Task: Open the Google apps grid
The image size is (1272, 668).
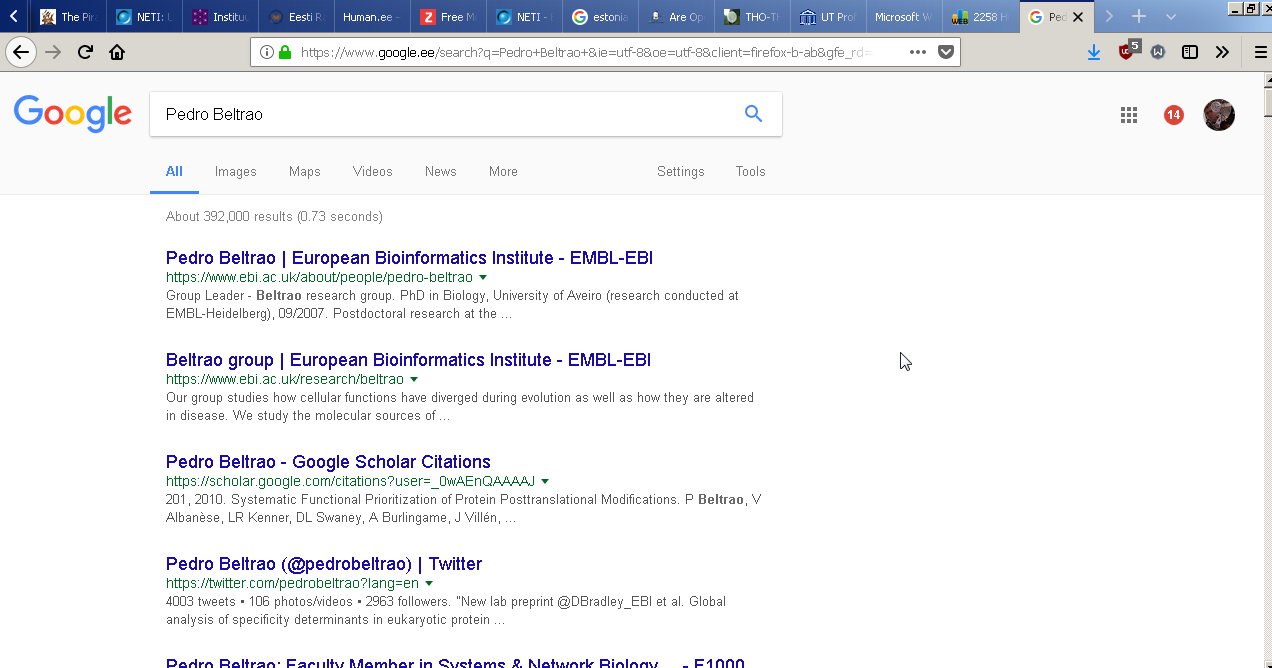Action: click(x=1129, y=115)
